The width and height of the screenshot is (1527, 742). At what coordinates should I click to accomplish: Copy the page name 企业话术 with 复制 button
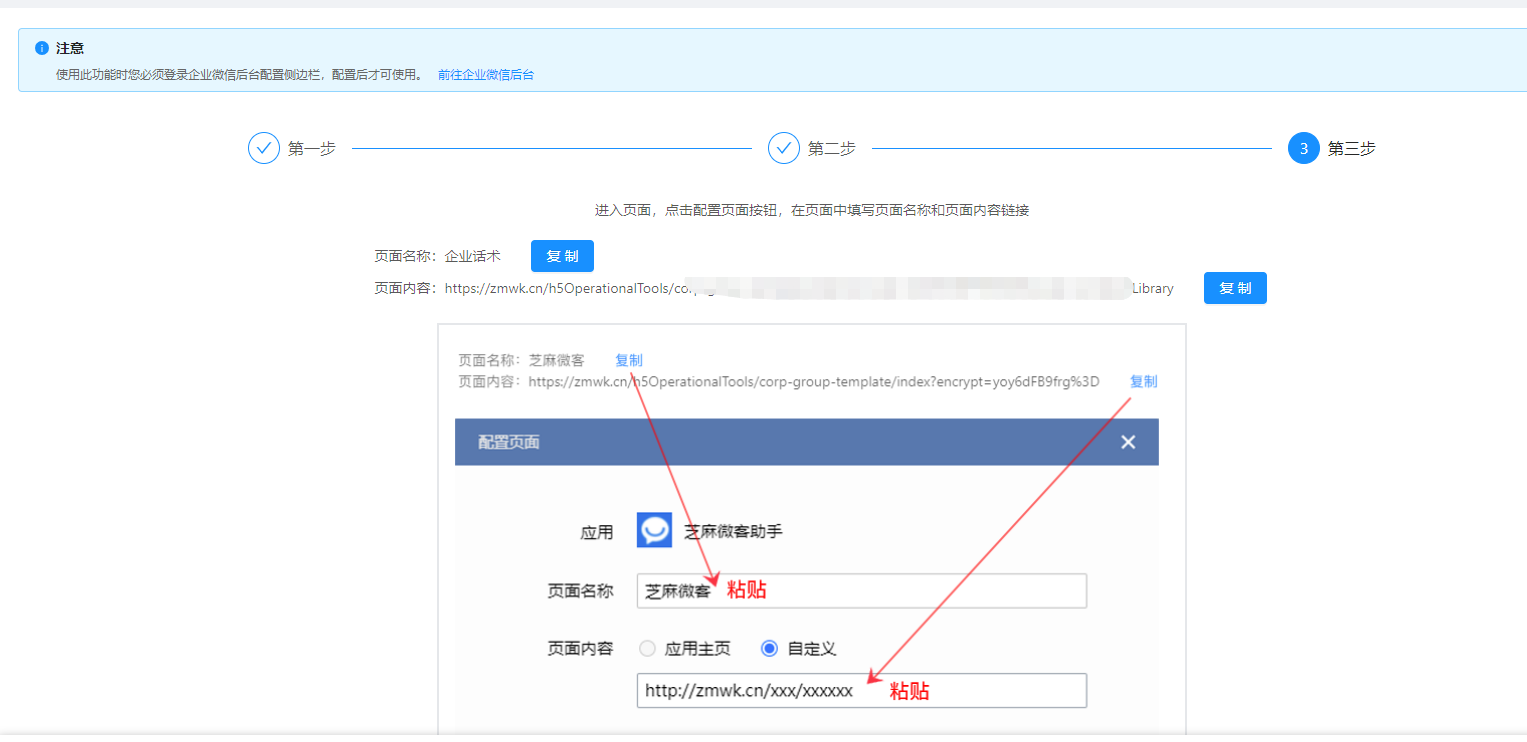click(562, 256)
